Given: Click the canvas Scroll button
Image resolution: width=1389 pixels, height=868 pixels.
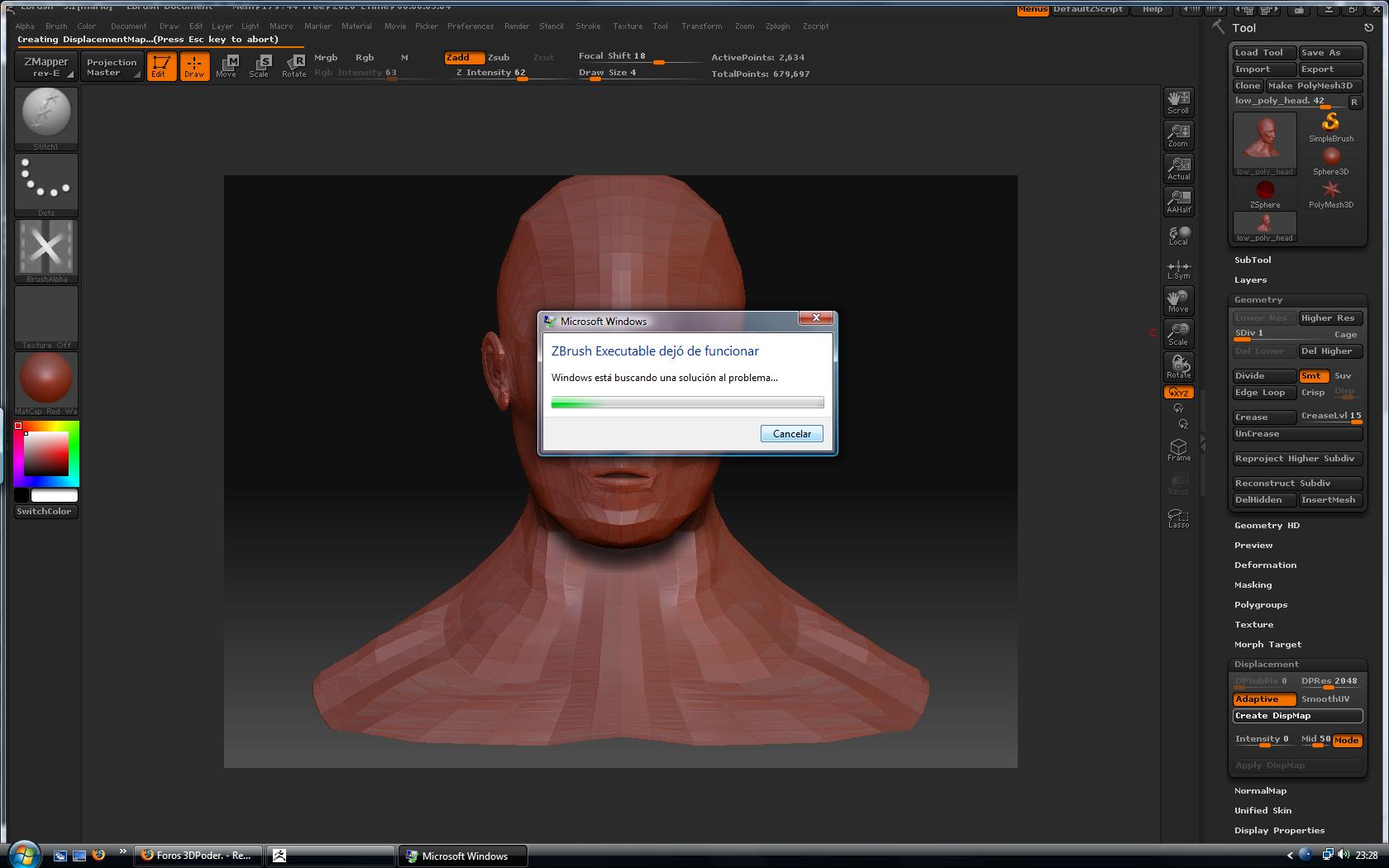Looking at the screenshot, I should pos(1178,103).
